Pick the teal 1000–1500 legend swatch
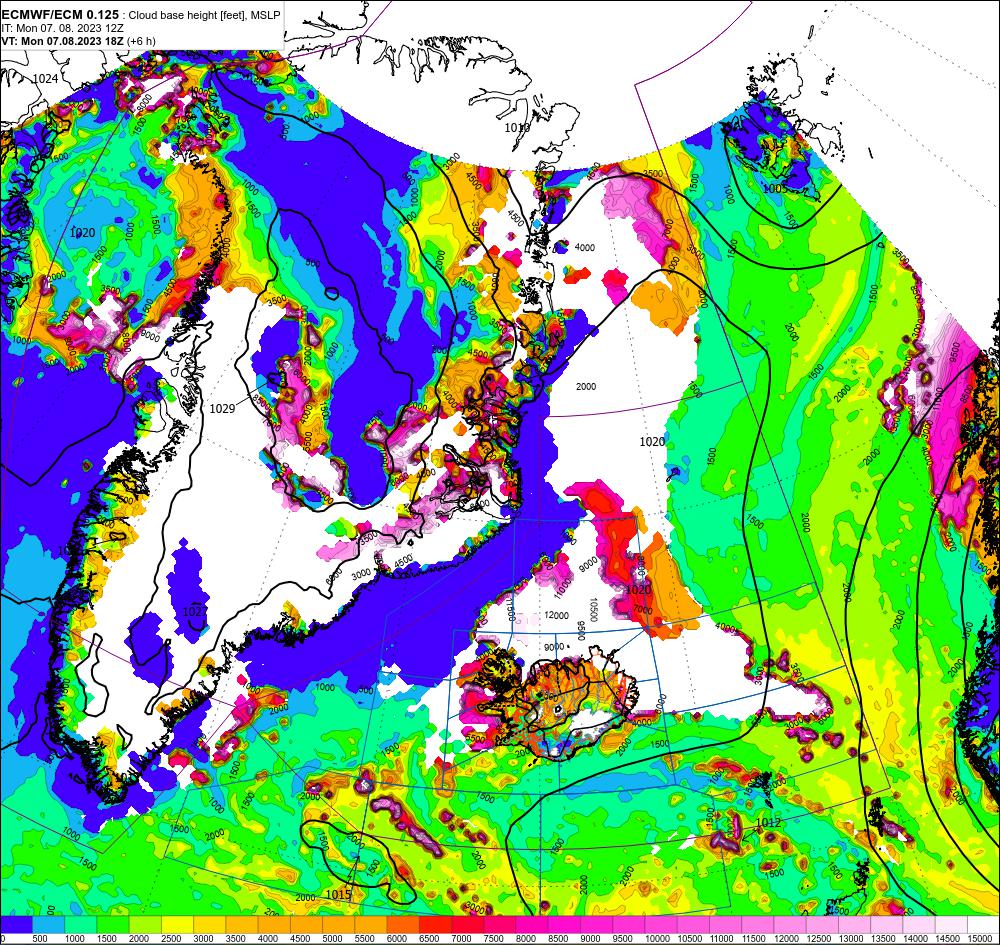The width and height of the screenshot is (1000, 945). click(x=81, y=925)
